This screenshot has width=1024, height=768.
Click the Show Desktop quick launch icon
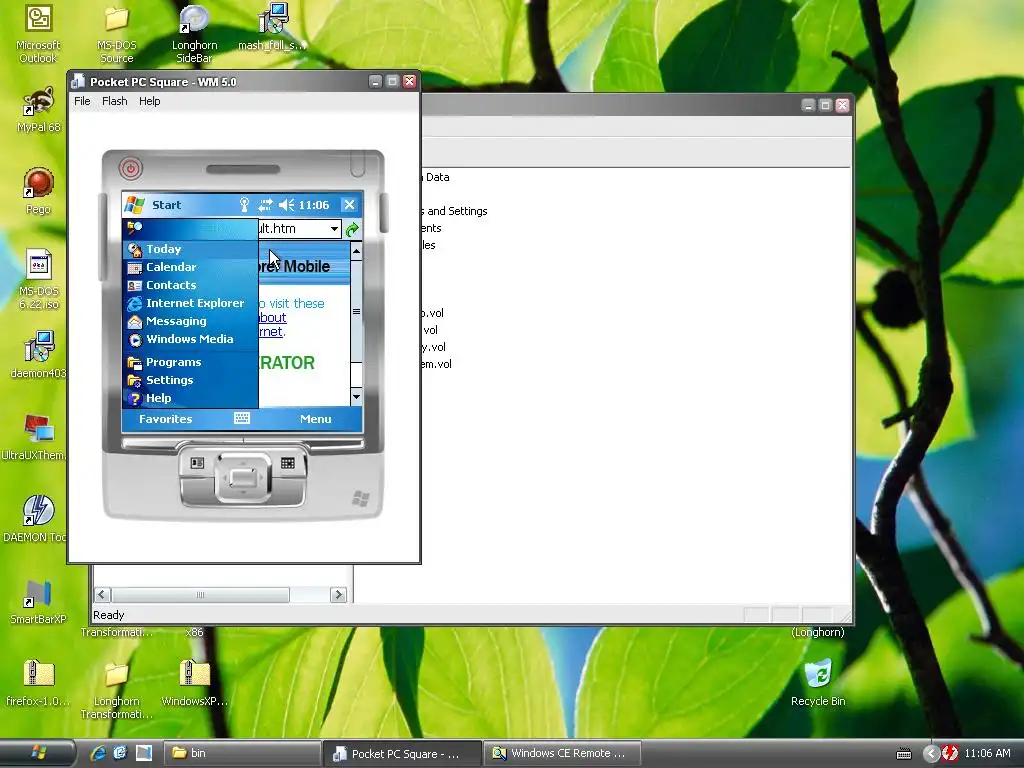[x=144, y=753]
